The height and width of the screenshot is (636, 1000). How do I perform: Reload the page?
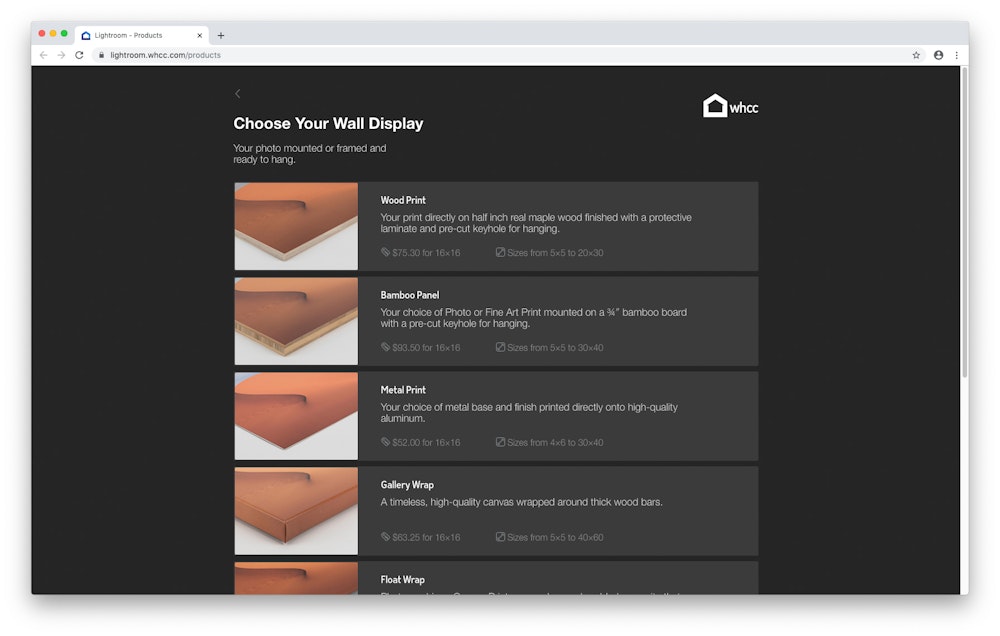79,55
